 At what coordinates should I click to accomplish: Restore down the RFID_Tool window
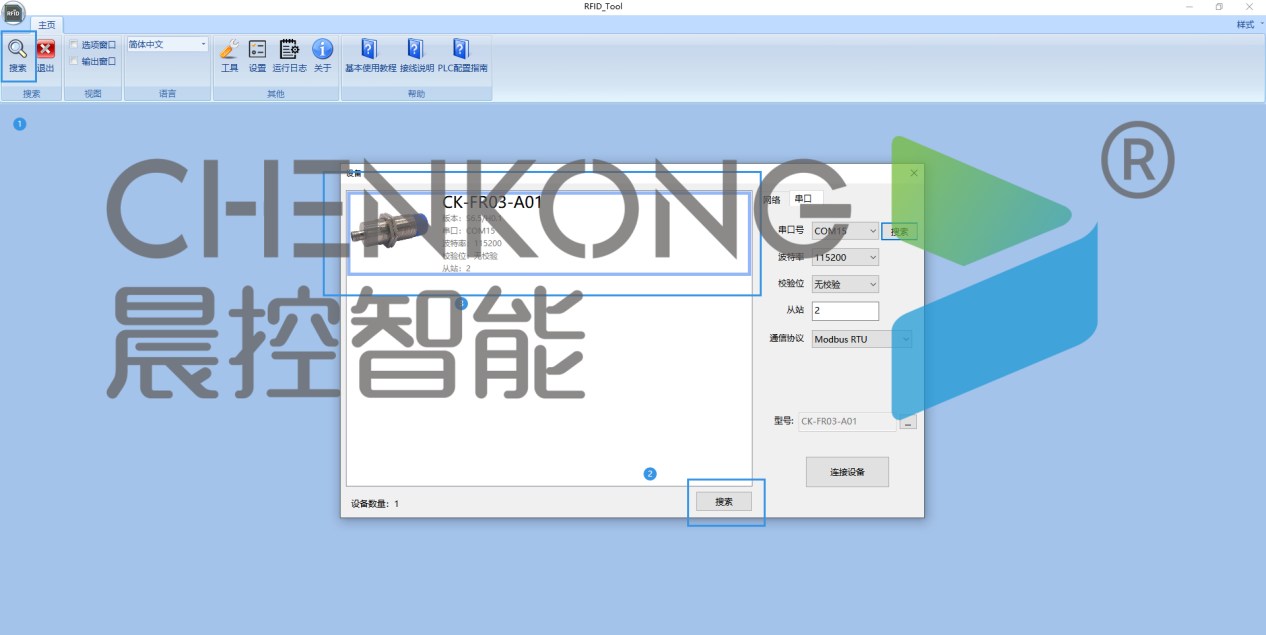point(1219,7)
